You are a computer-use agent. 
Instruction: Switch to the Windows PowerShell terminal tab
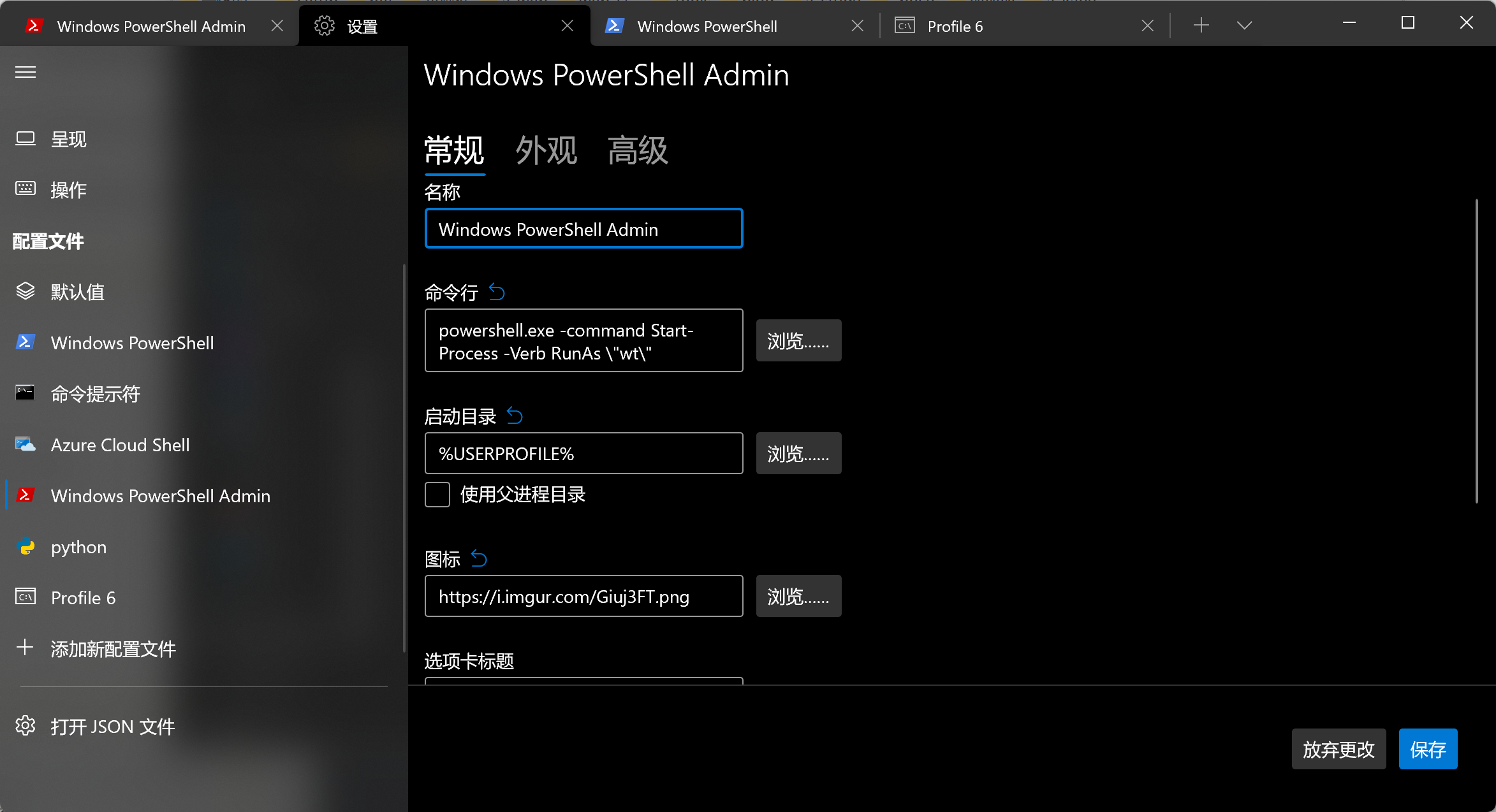point(707,26)
